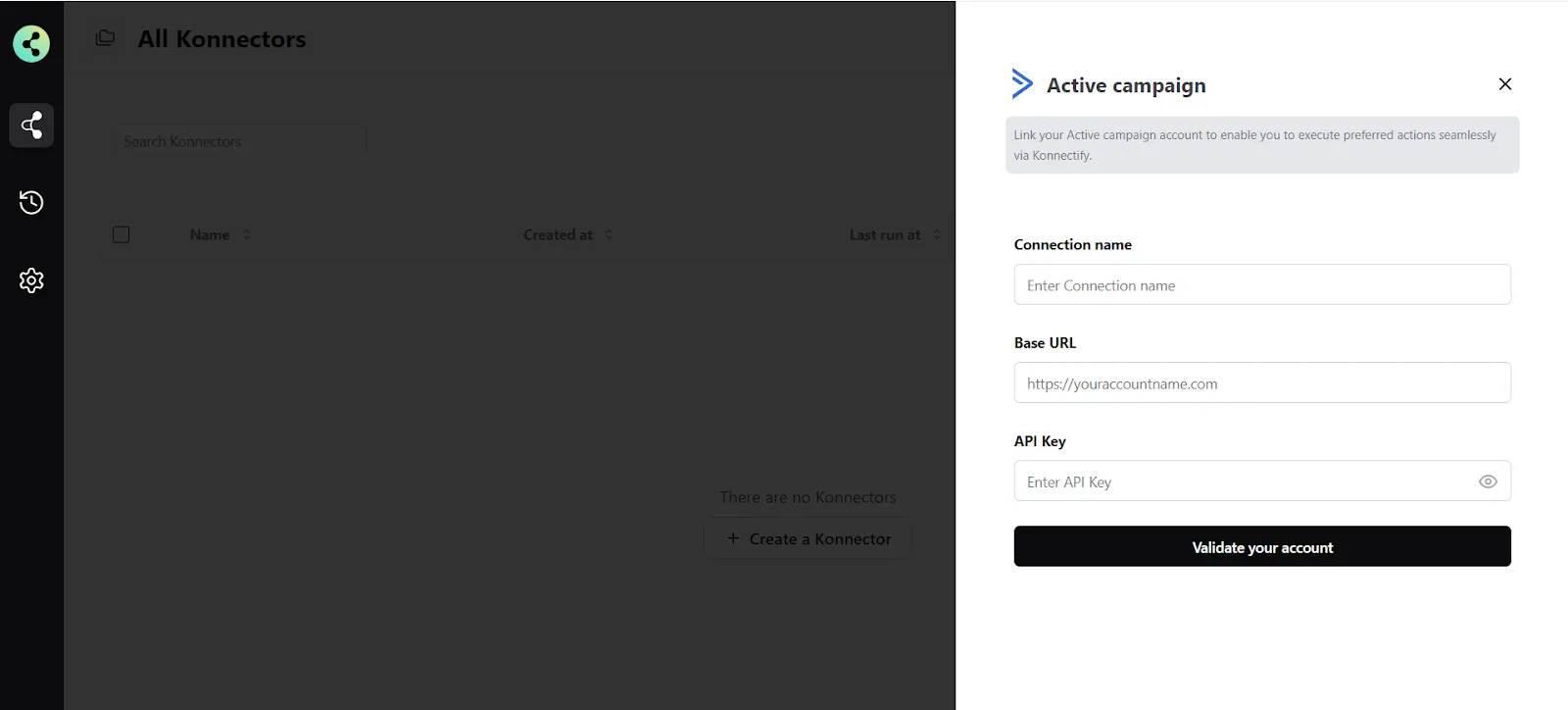Sort by Name column arrows
The width and height of the screenshot is (1568, 710).
pos(246,234)
